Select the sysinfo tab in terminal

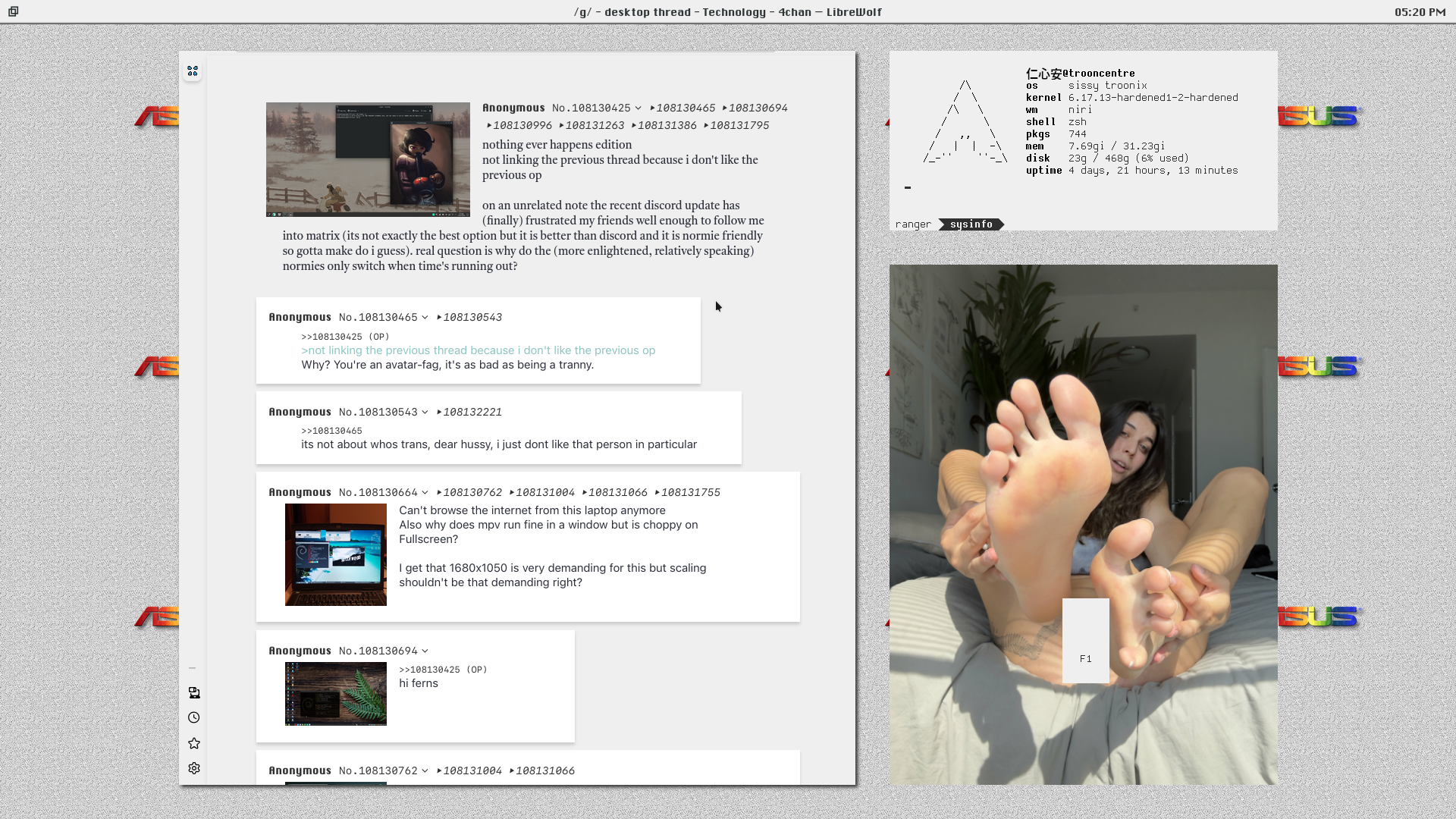click(x=971, y=224)
